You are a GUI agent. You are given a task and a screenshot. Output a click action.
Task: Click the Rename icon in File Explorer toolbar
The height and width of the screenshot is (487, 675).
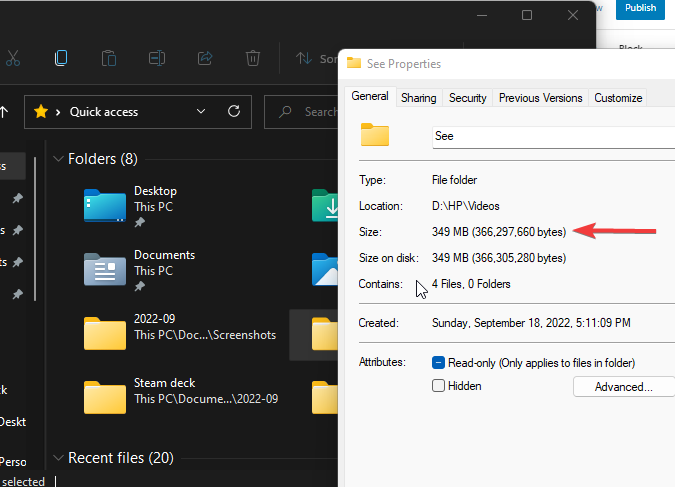[157, 58]
